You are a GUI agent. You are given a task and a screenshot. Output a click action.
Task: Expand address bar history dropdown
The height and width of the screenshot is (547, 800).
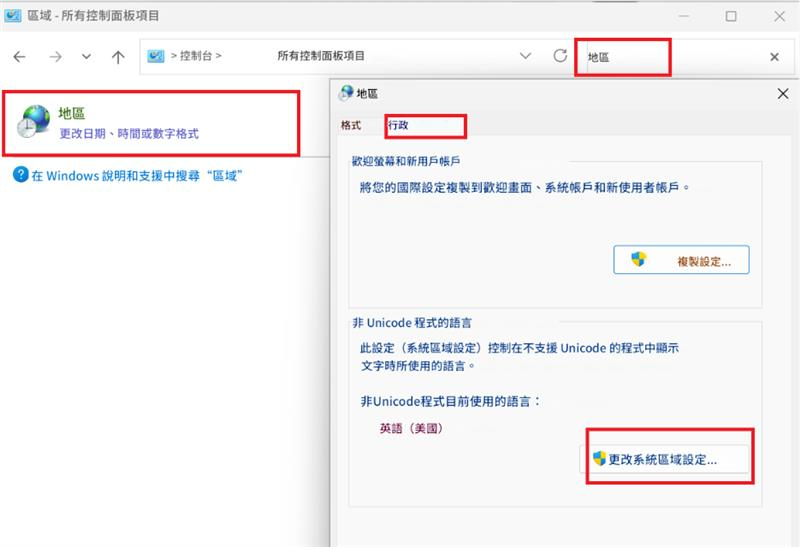tap(526, 56)
